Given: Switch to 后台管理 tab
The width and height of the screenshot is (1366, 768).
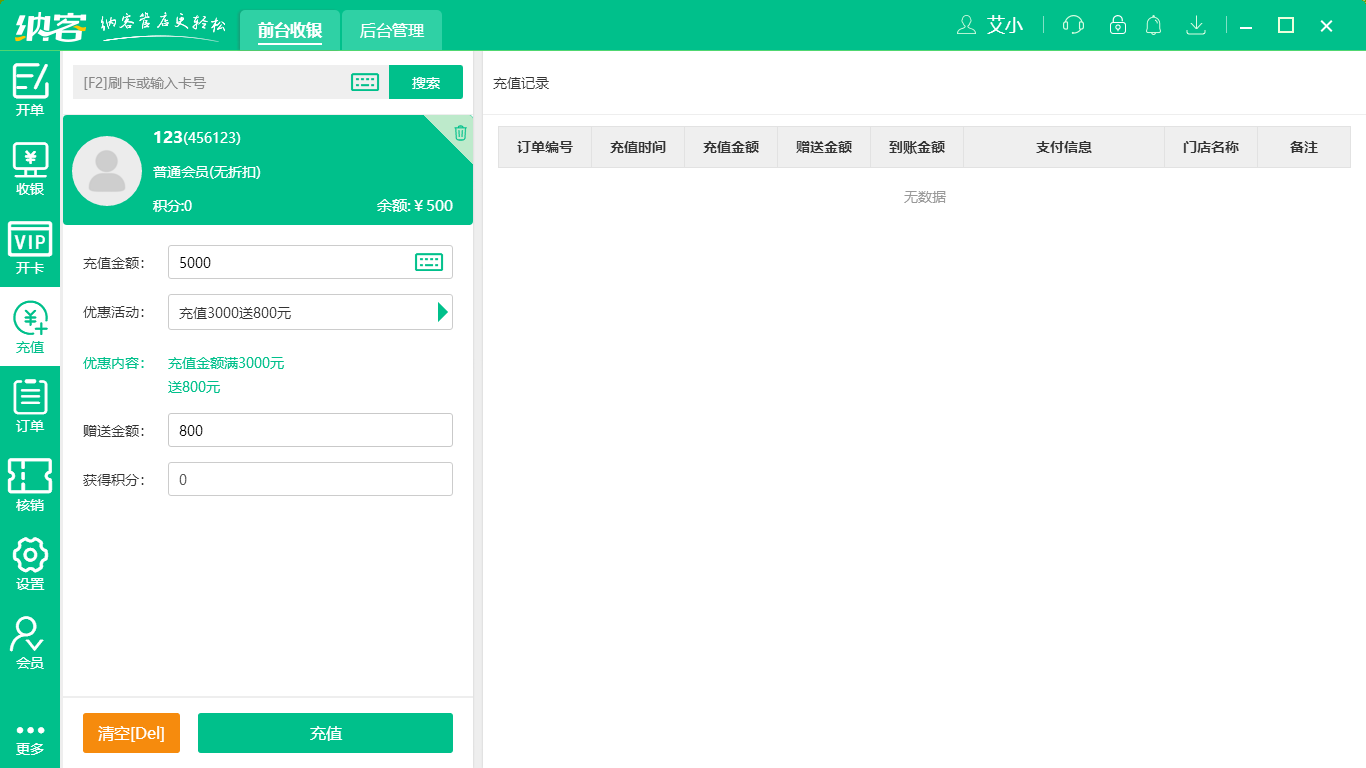Looking at the screenshot, I should (x=391, y=30).
